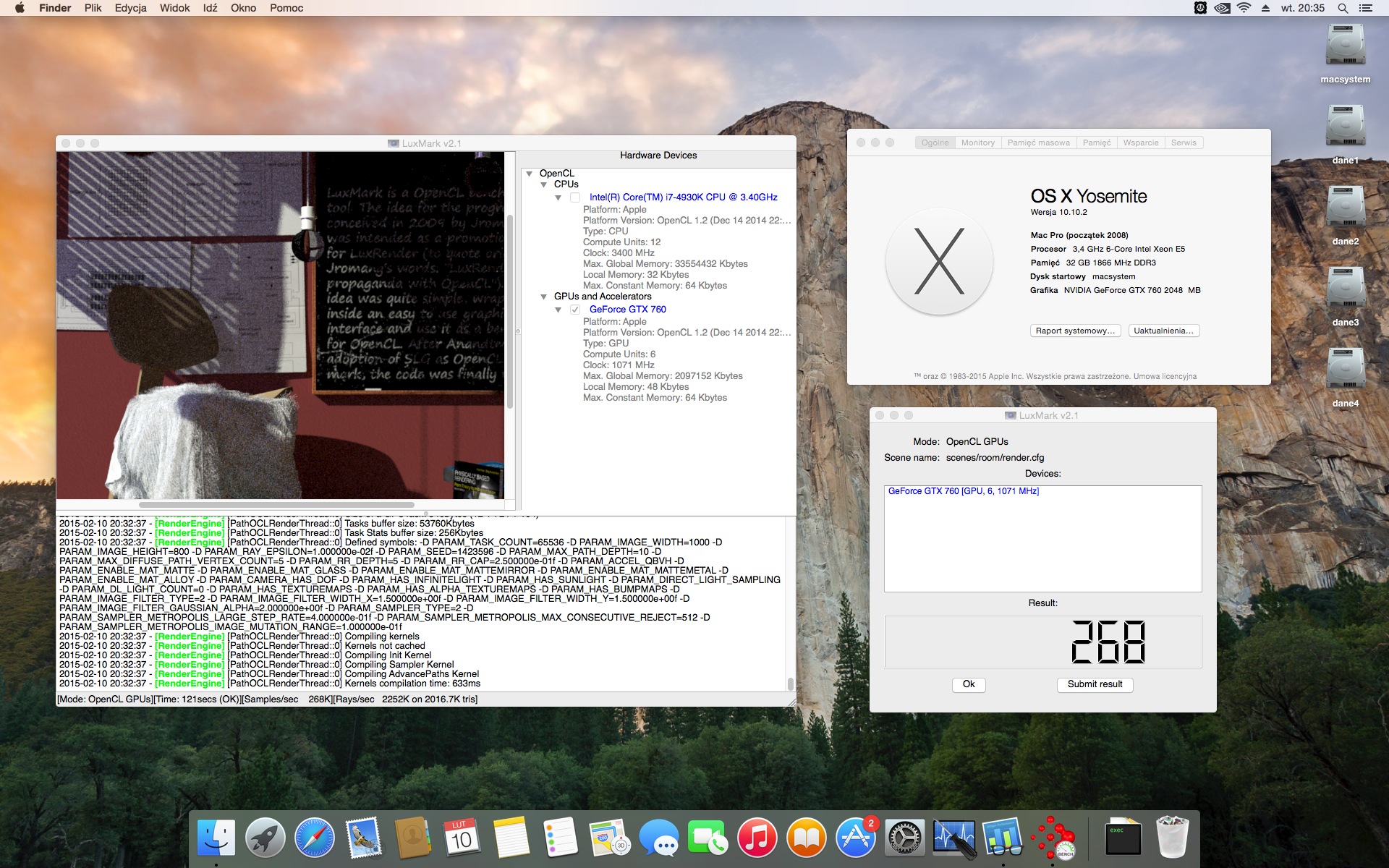Image resolution: width=1389 pixels, height=868 pixels.
Task: Open iTunes from the Dock
Action: pyautogui.click(x=757, y=838)
